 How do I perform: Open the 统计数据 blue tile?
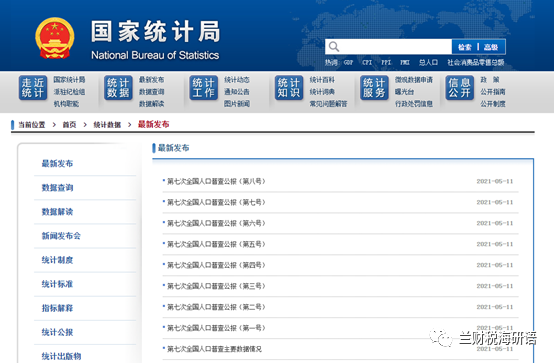[x=118, y=88]
